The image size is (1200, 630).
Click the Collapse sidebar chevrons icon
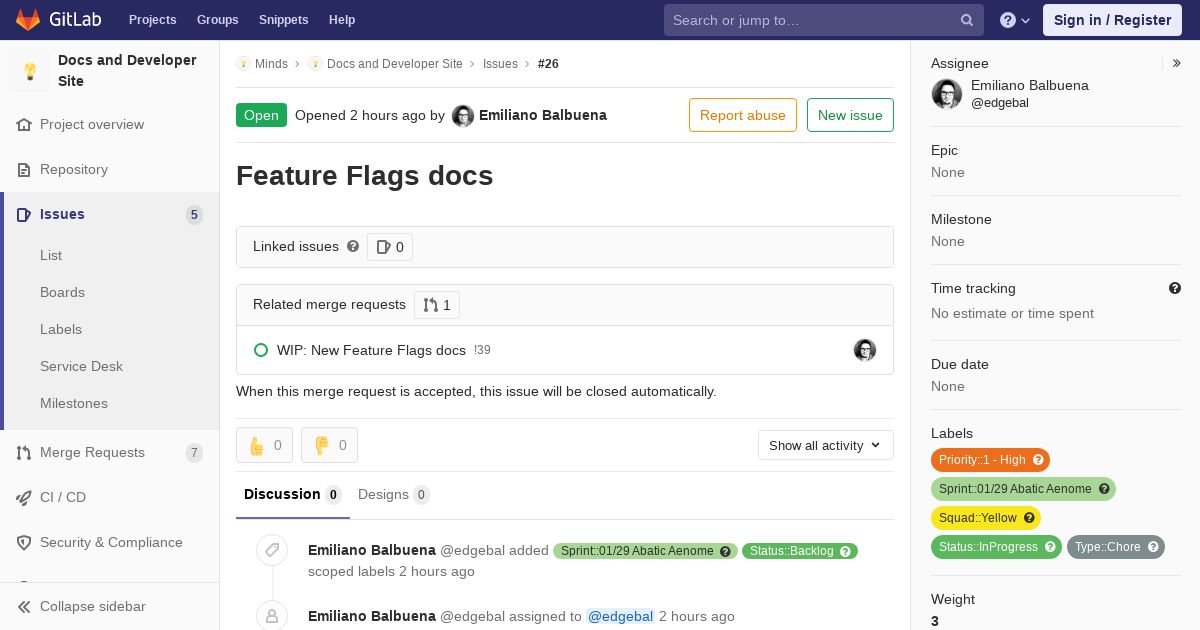(x=24, y=607)
